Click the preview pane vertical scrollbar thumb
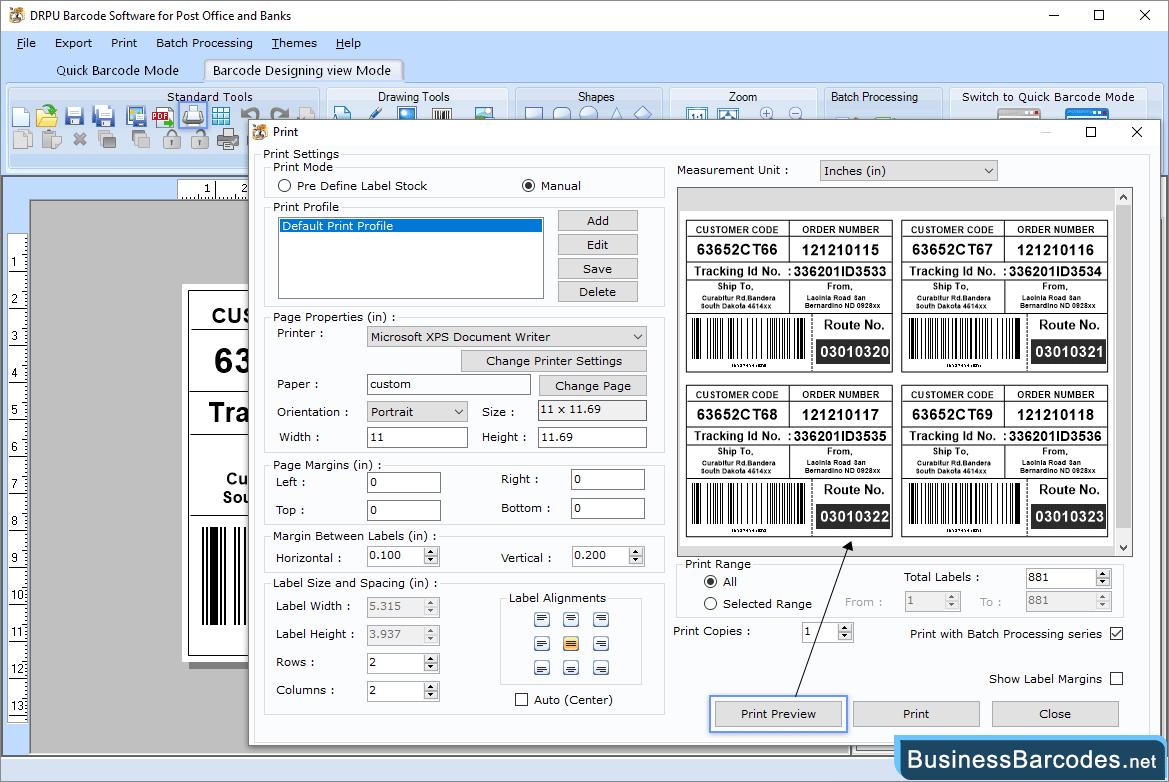Viewport: 1169px width, 782px height. (x=1124, y=369)
